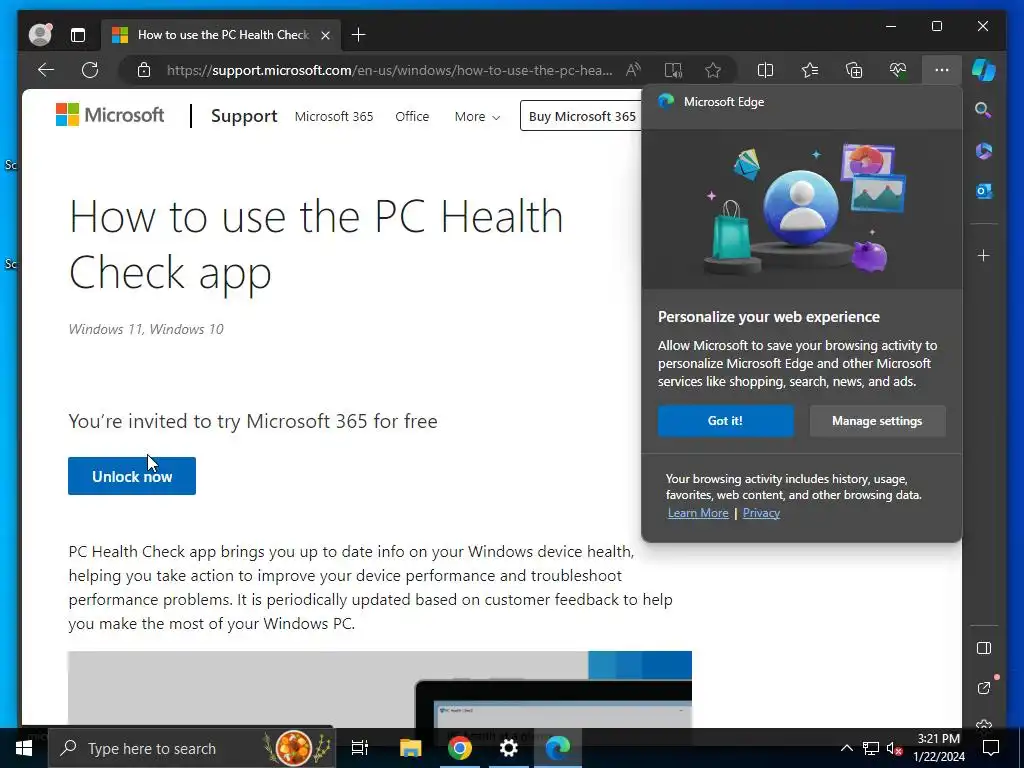
Task: Click the muted volume tray icon
Action: [x=894, y=748]
